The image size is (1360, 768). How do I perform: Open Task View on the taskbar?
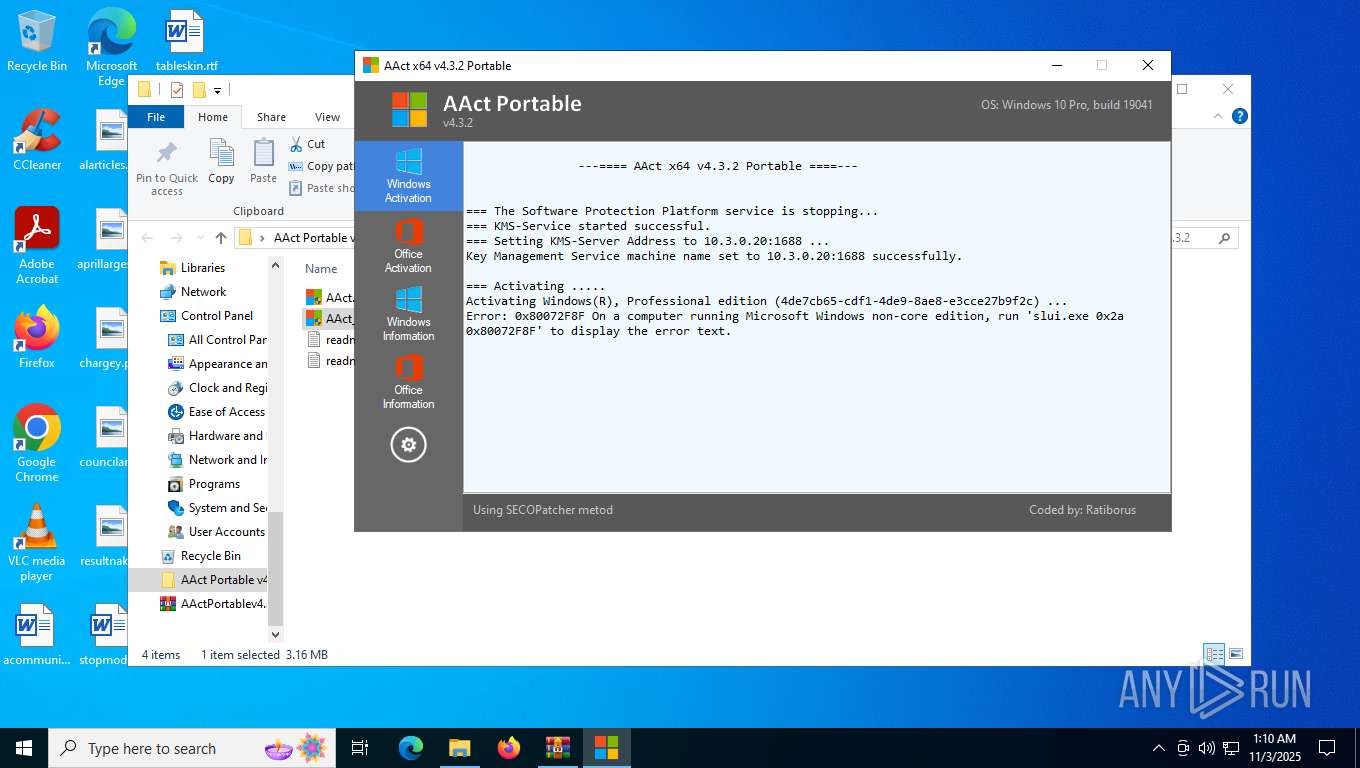(x=361, y=748)
